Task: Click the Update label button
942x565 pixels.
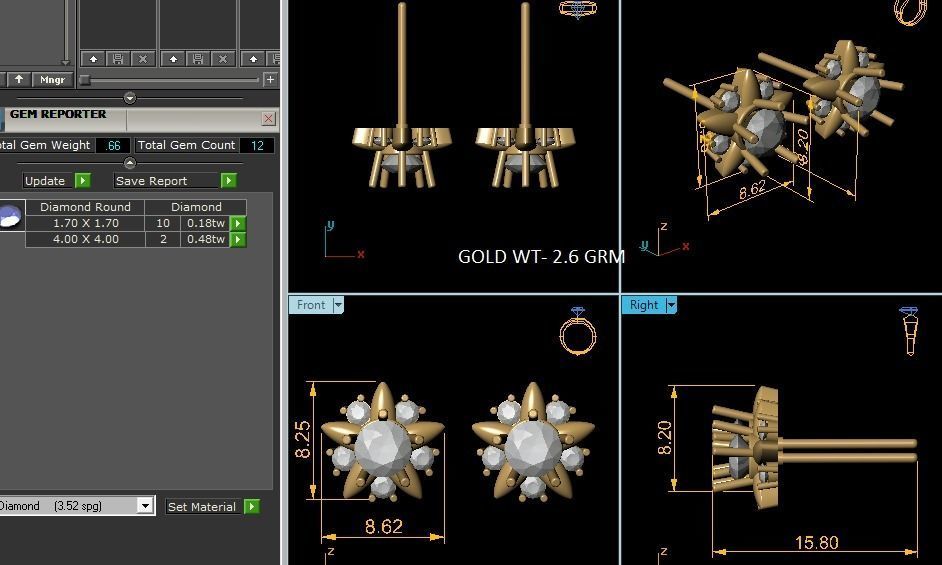Action: point(48,181)
